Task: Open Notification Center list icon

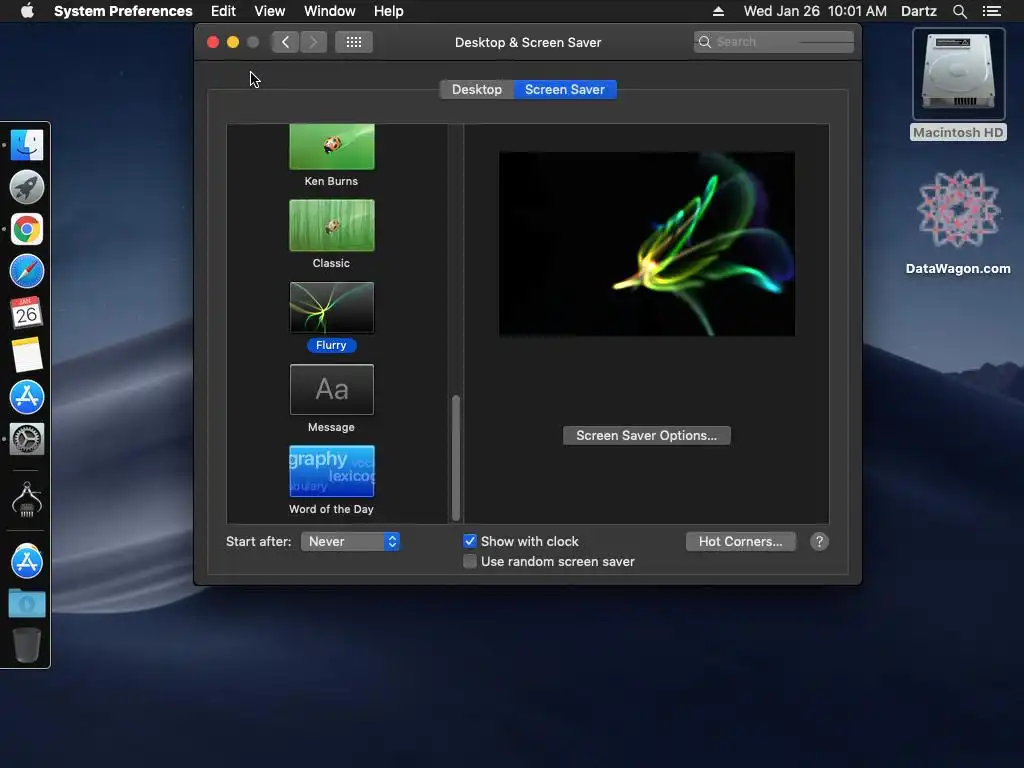Action: (991, 11)
